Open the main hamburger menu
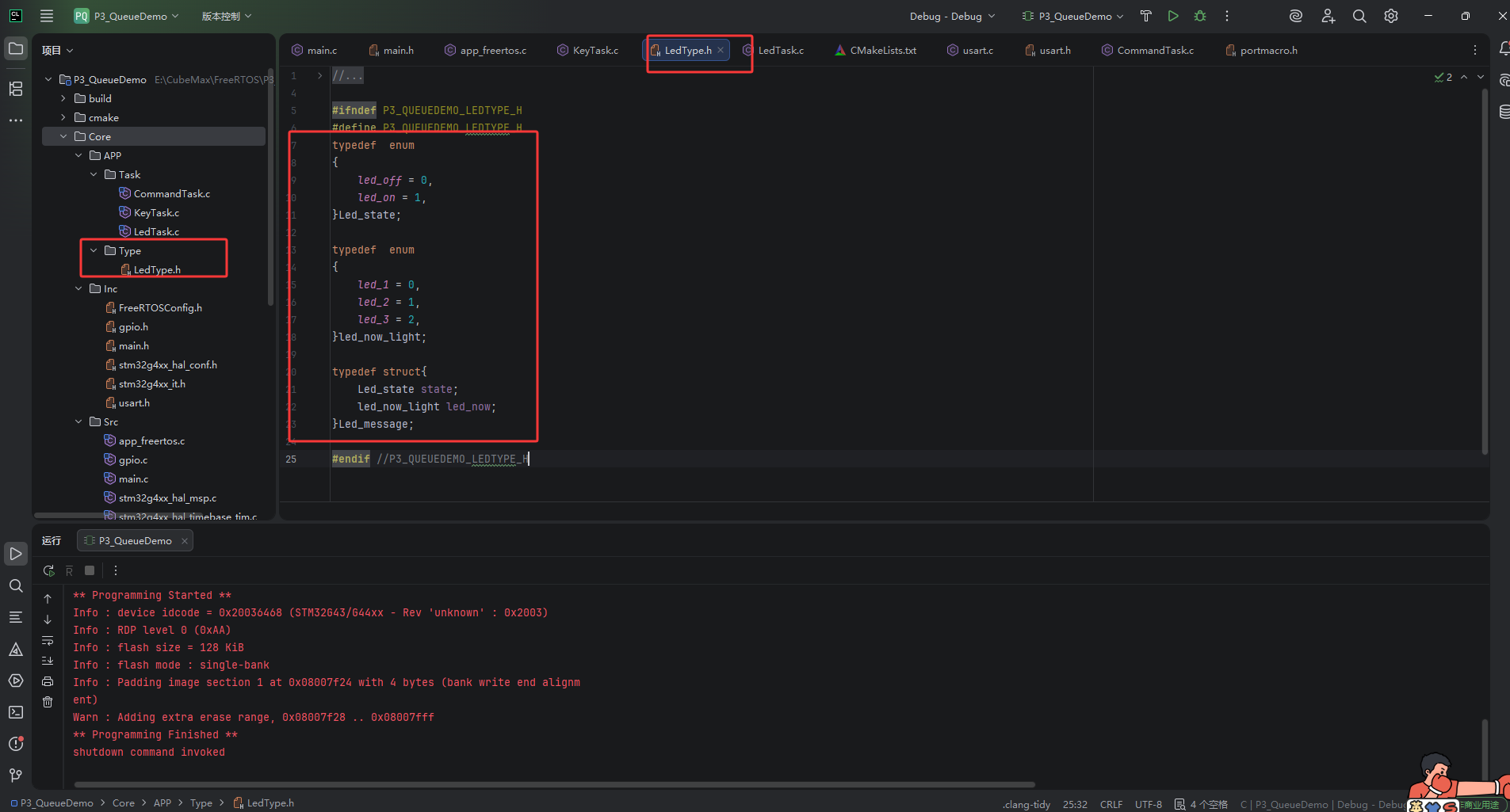 click(47, 16)
